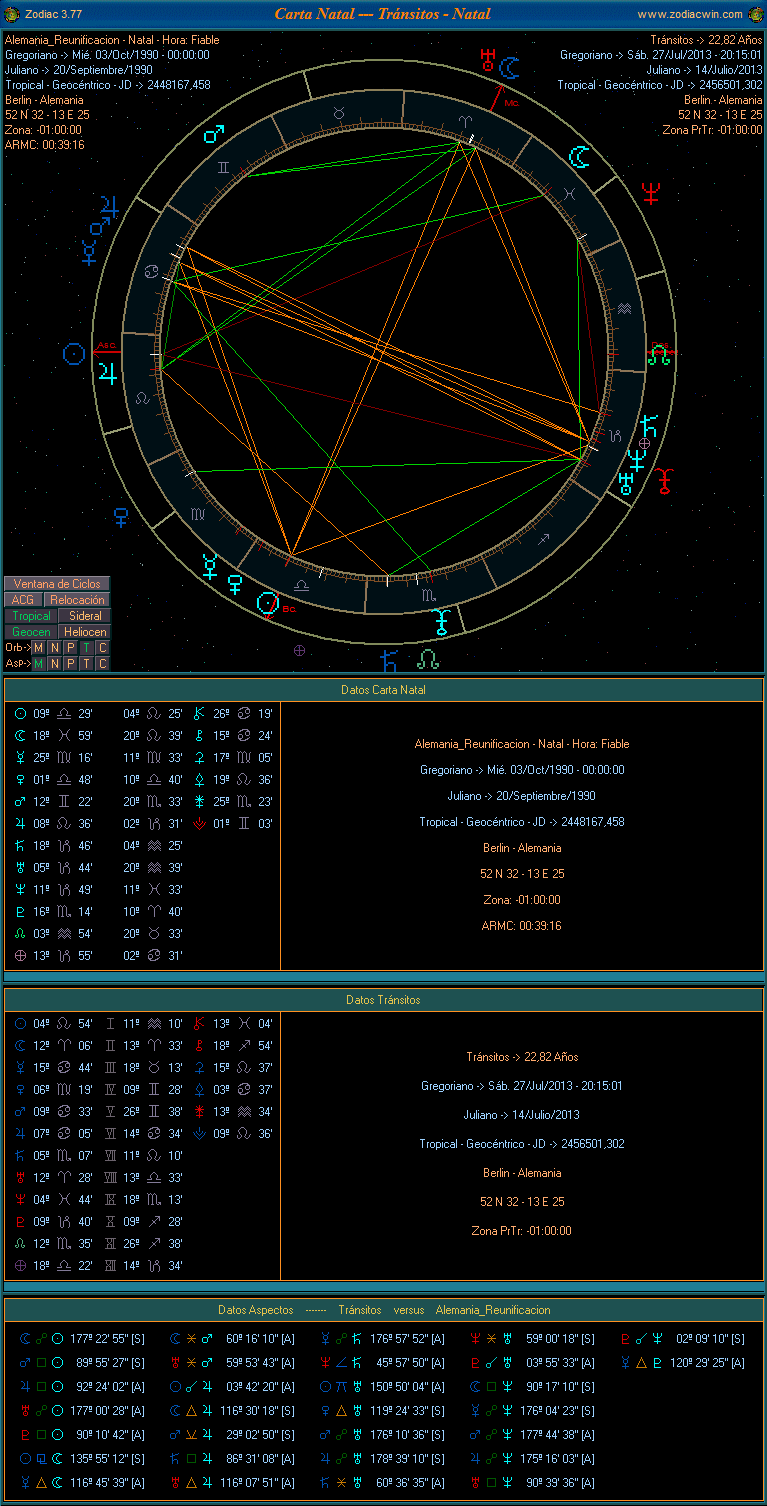Select the red Neptune trident glyph

[650, 191]
